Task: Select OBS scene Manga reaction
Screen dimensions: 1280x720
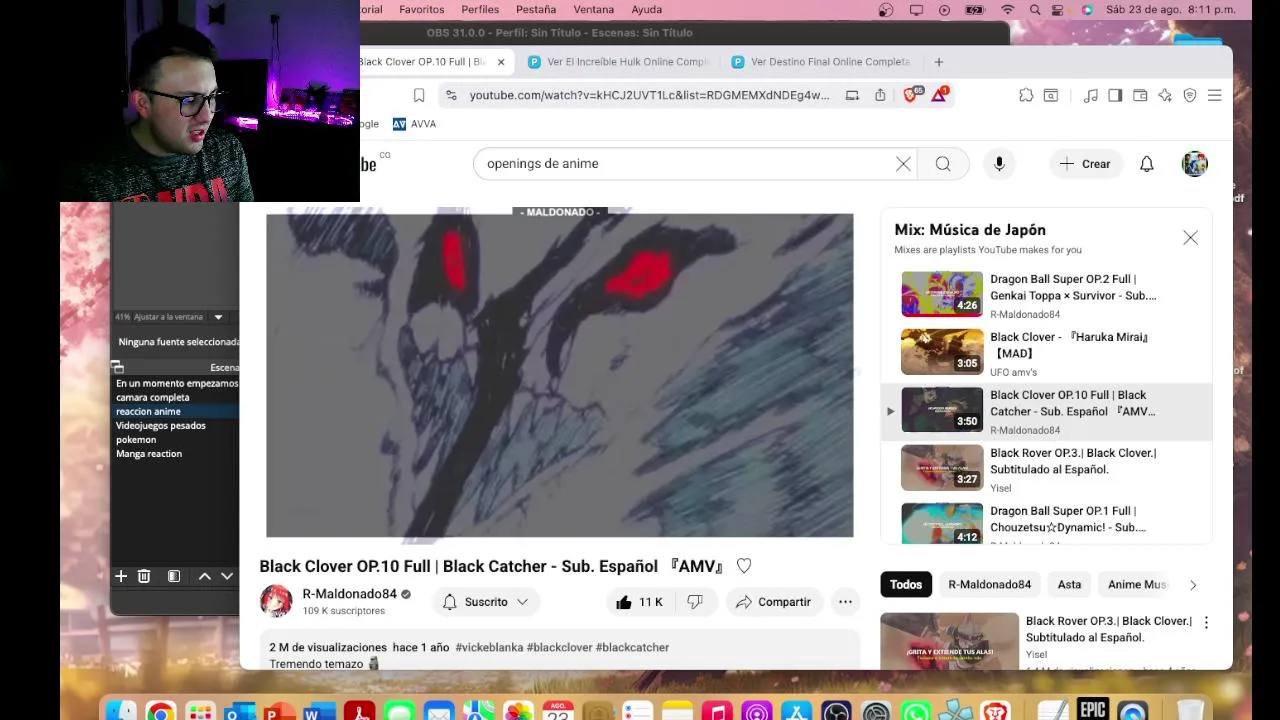Action: click(x=149, y=454)
